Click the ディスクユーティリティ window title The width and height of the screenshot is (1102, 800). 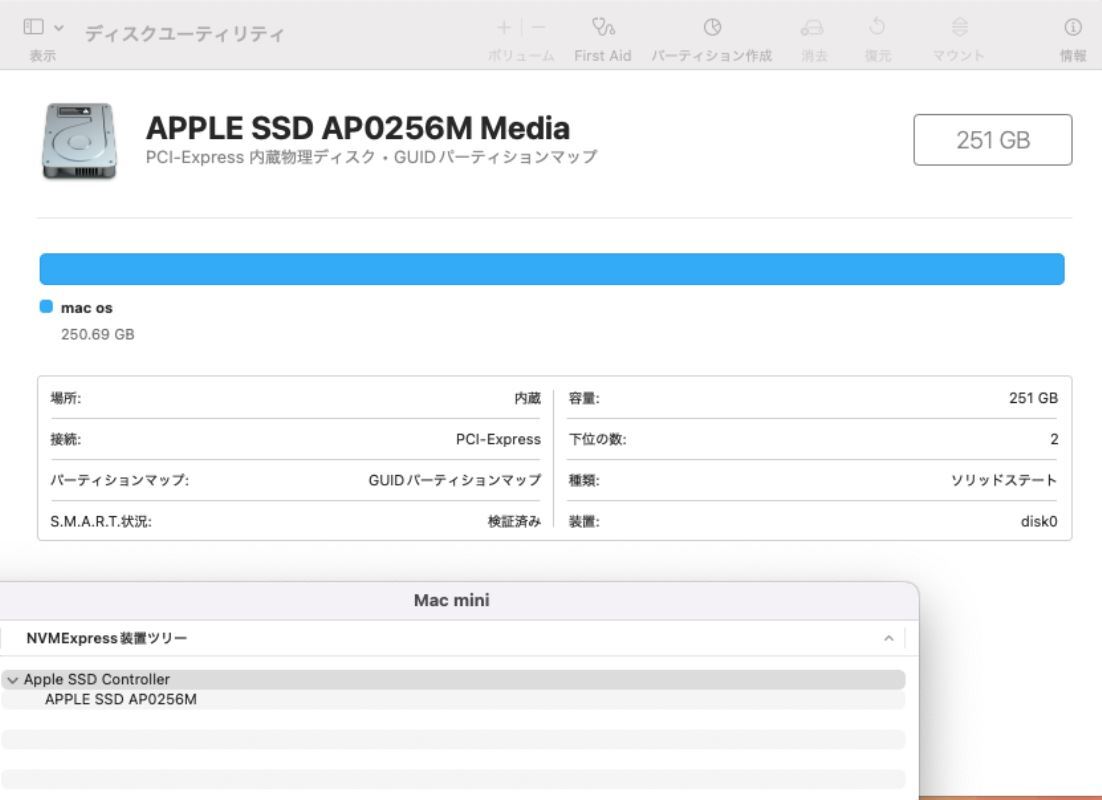[x=185, y=34]
